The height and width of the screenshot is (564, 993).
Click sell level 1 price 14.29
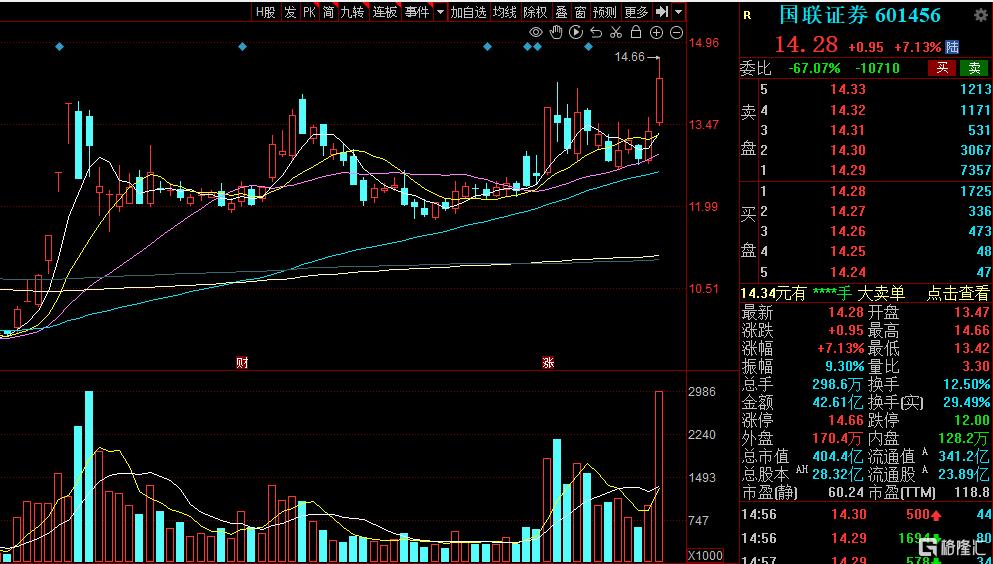pos(848,170)
